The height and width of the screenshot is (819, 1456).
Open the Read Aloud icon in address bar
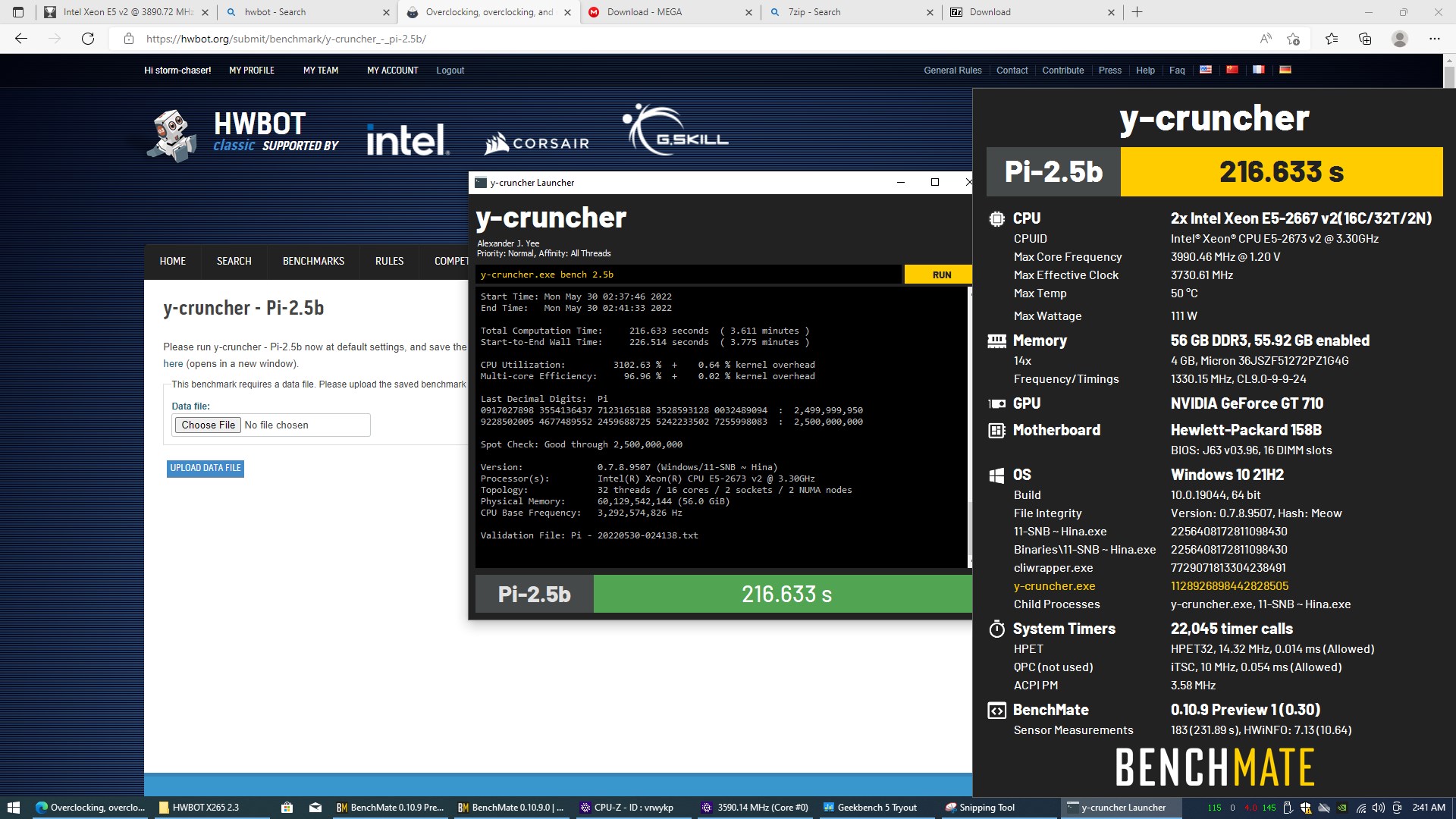click(x=1265, y=39)
